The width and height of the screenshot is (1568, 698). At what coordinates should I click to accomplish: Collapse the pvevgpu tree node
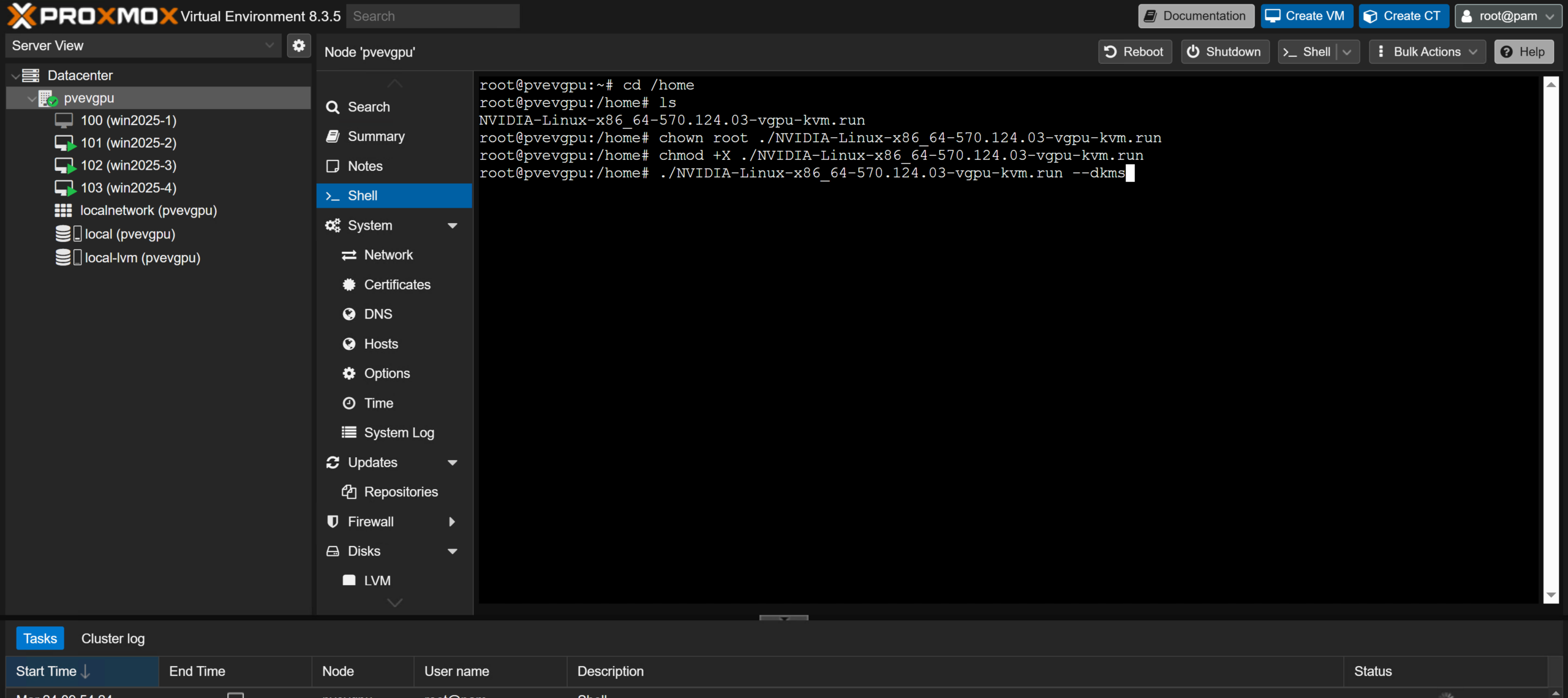tap(31, 98)
